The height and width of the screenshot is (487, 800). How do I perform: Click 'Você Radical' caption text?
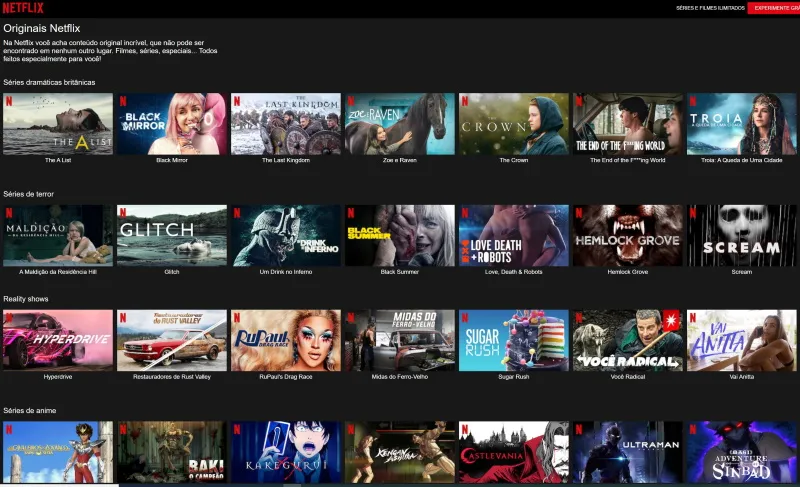coord(628,377)
